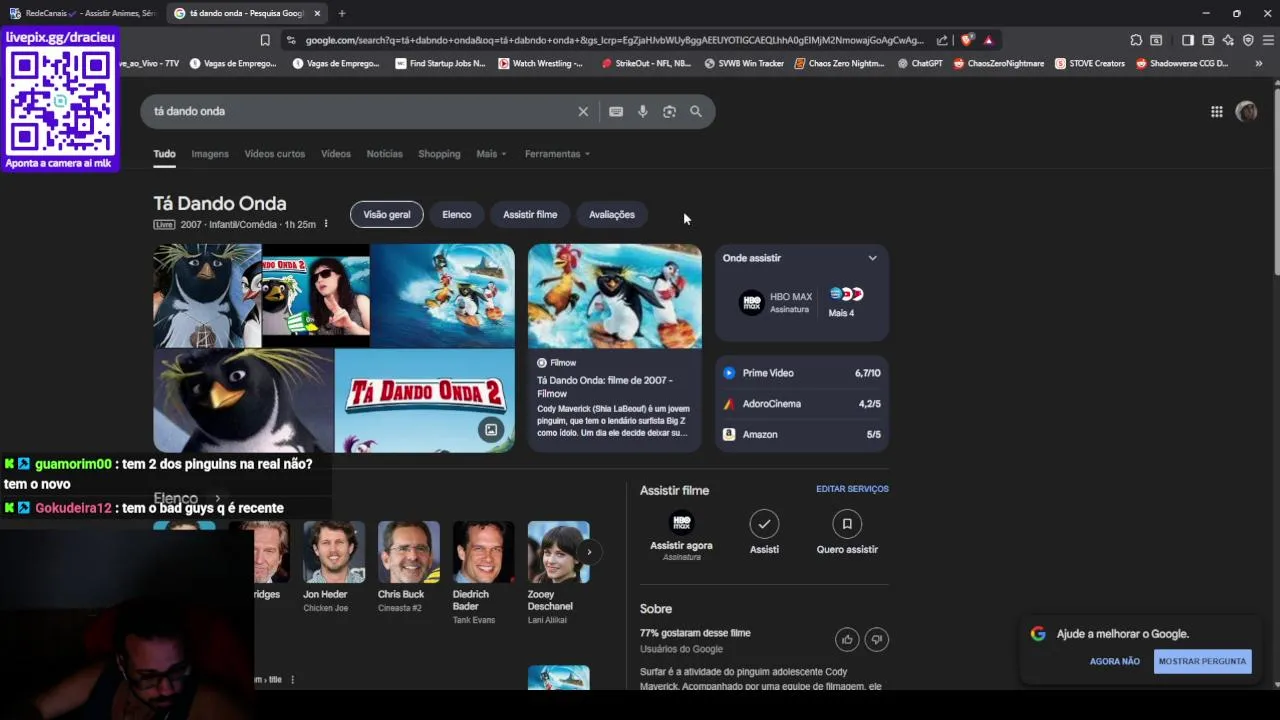Expand the Elenco section arrow
This screenshot has width=1280, height=720.
[x=217, y=498]
